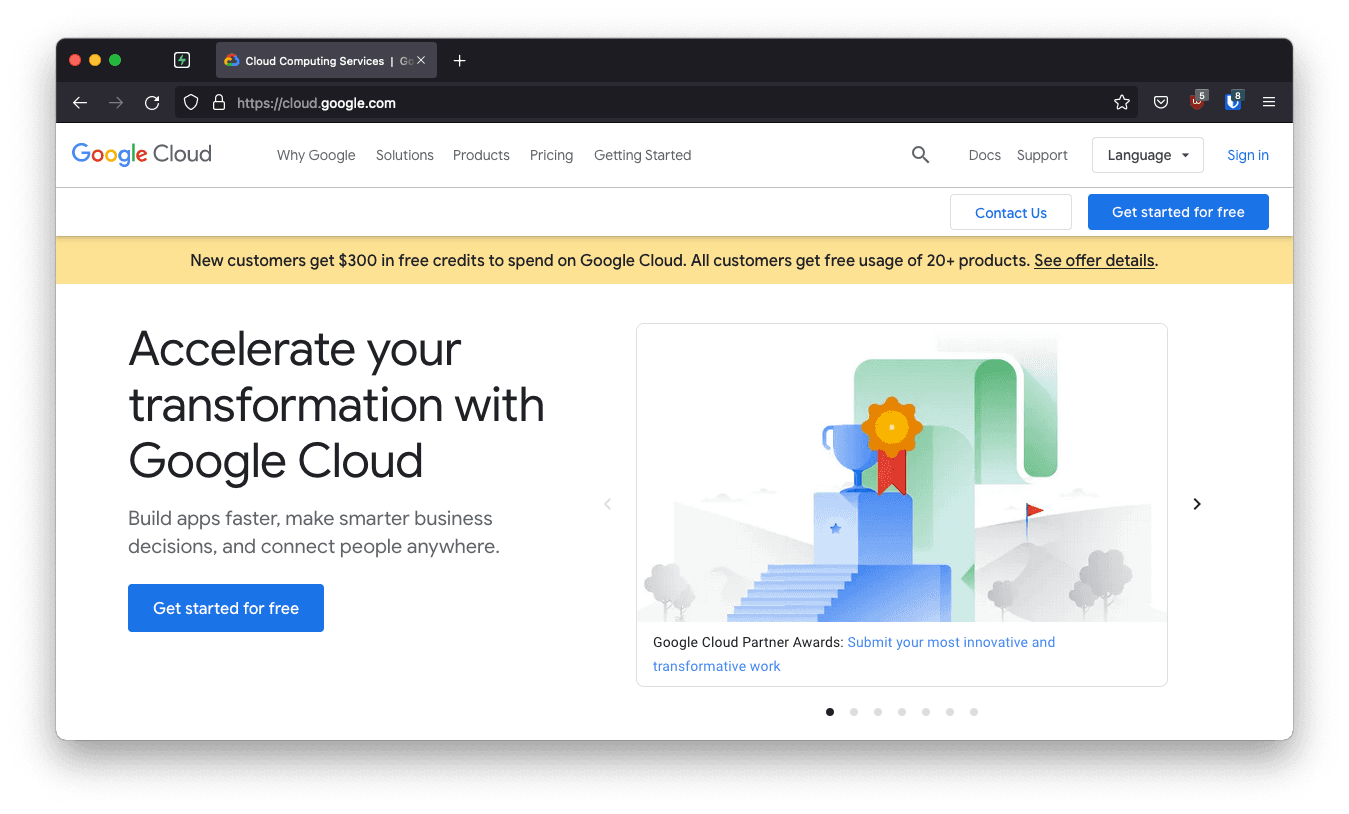Image resolution: width=1349 pixels, height=814 pixels.
Task: Open the Language dropdown
Action: 1147,155
